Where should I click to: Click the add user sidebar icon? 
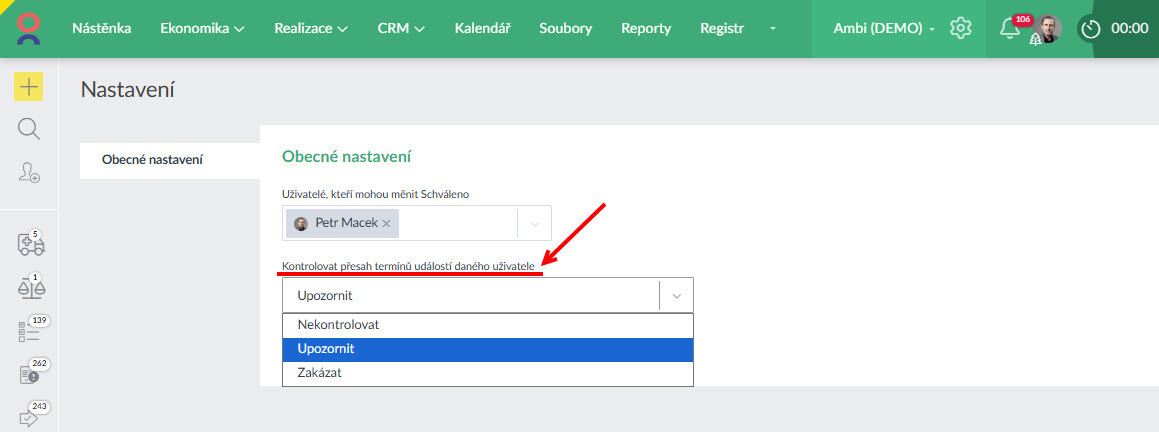point(28,172)
